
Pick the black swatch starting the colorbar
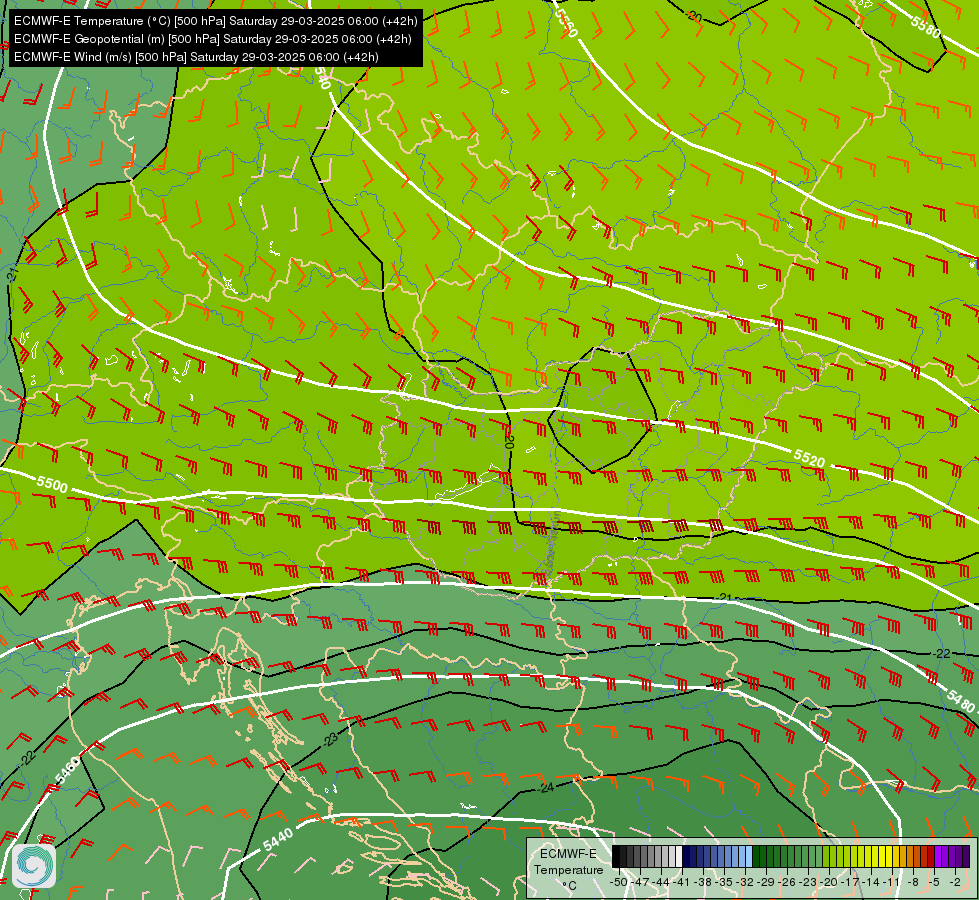[x=616, y=856]
